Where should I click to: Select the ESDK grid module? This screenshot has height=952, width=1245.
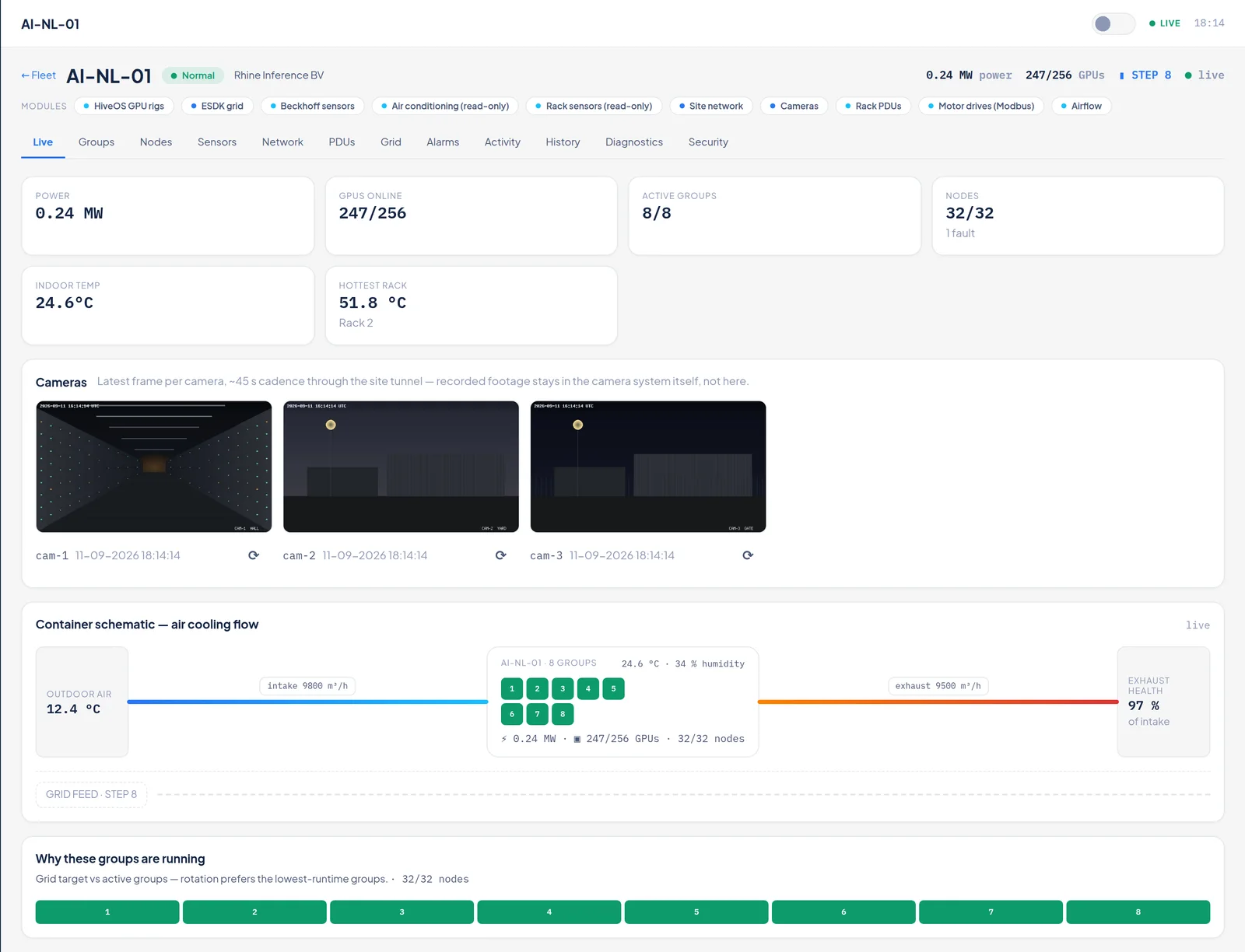point(217,106)
